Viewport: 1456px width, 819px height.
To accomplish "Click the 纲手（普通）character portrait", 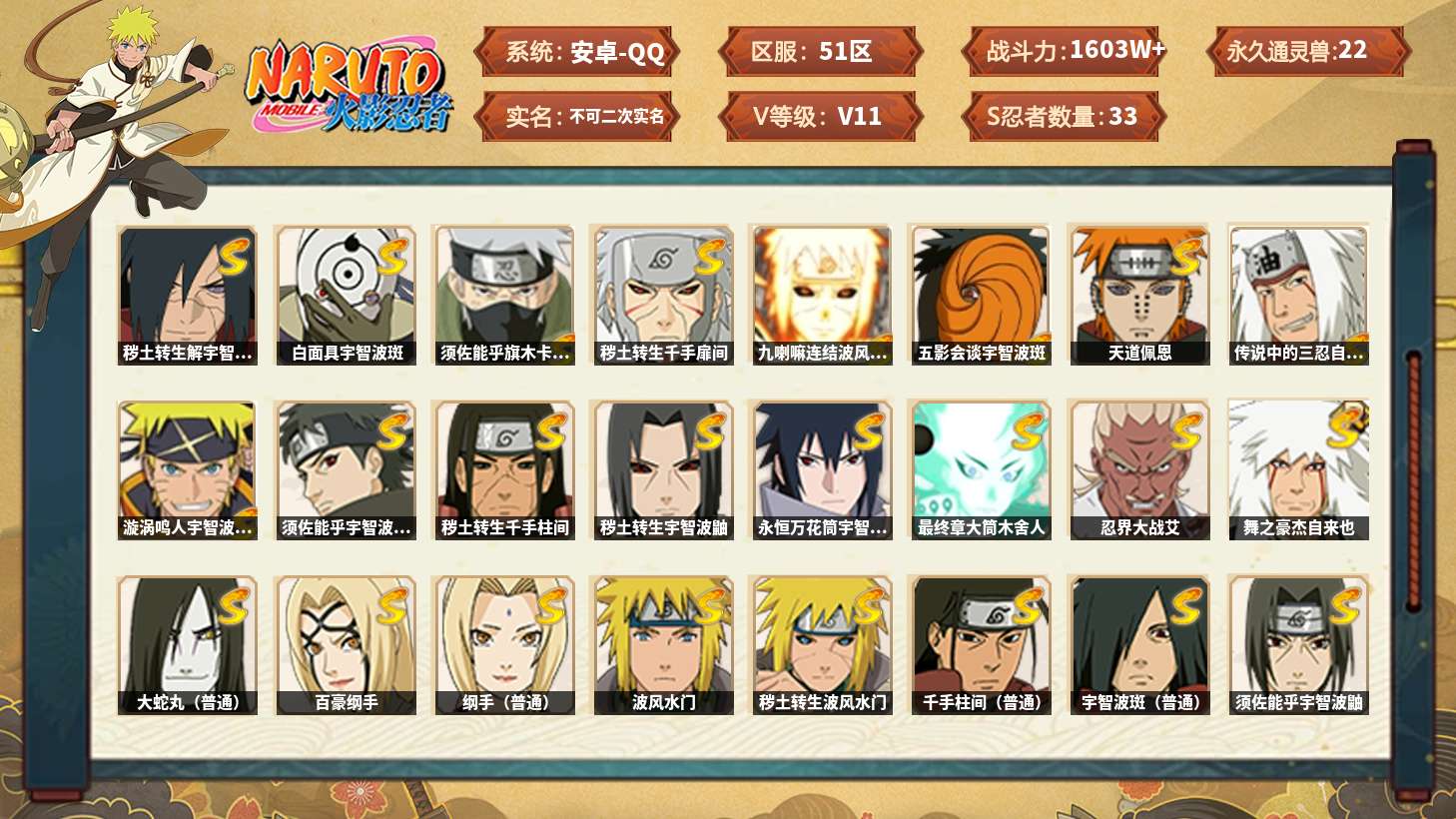I will pyautogui.click(x=505, y=645).
